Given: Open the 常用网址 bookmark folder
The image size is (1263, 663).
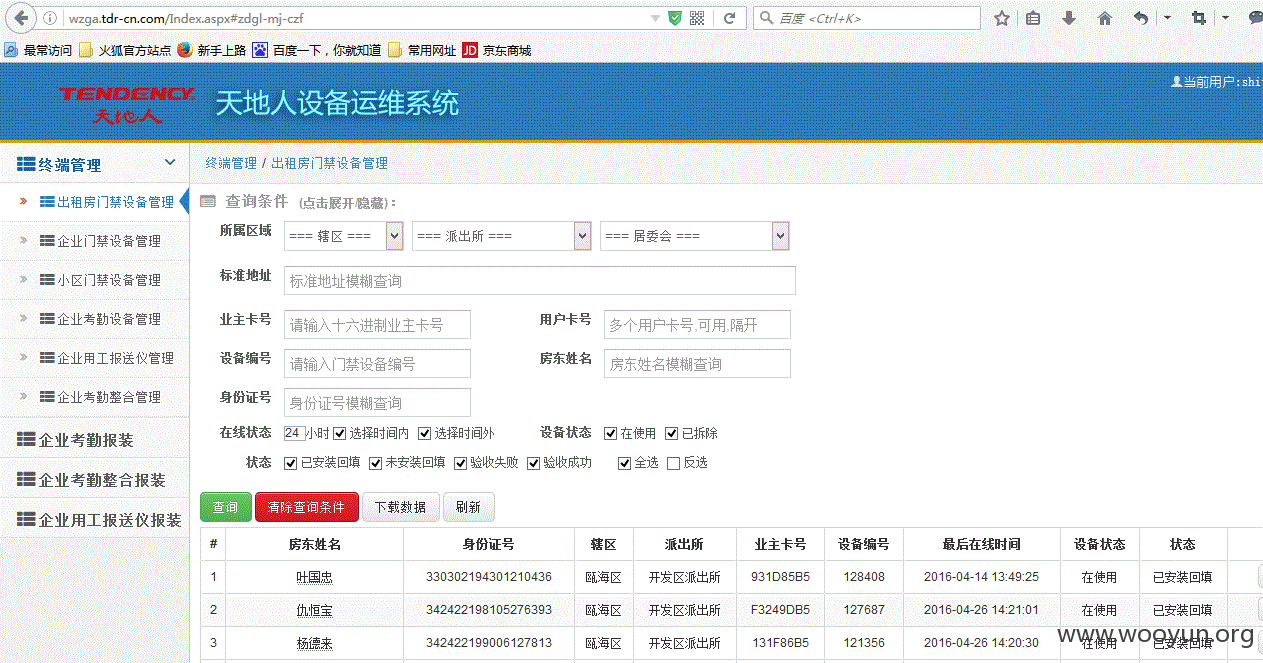Looking at the screenshot, I should tap(422, 50).
